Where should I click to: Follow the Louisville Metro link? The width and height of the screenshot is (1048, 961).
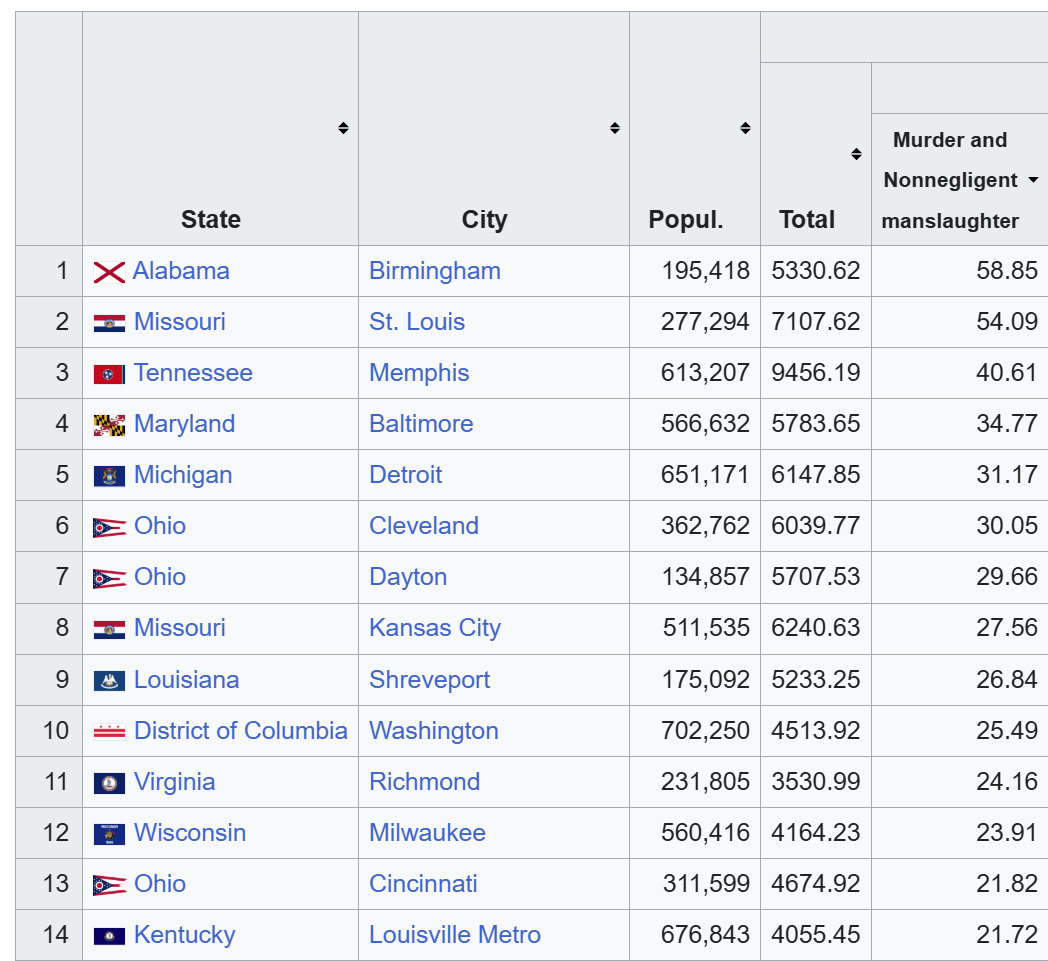[454, 935]
